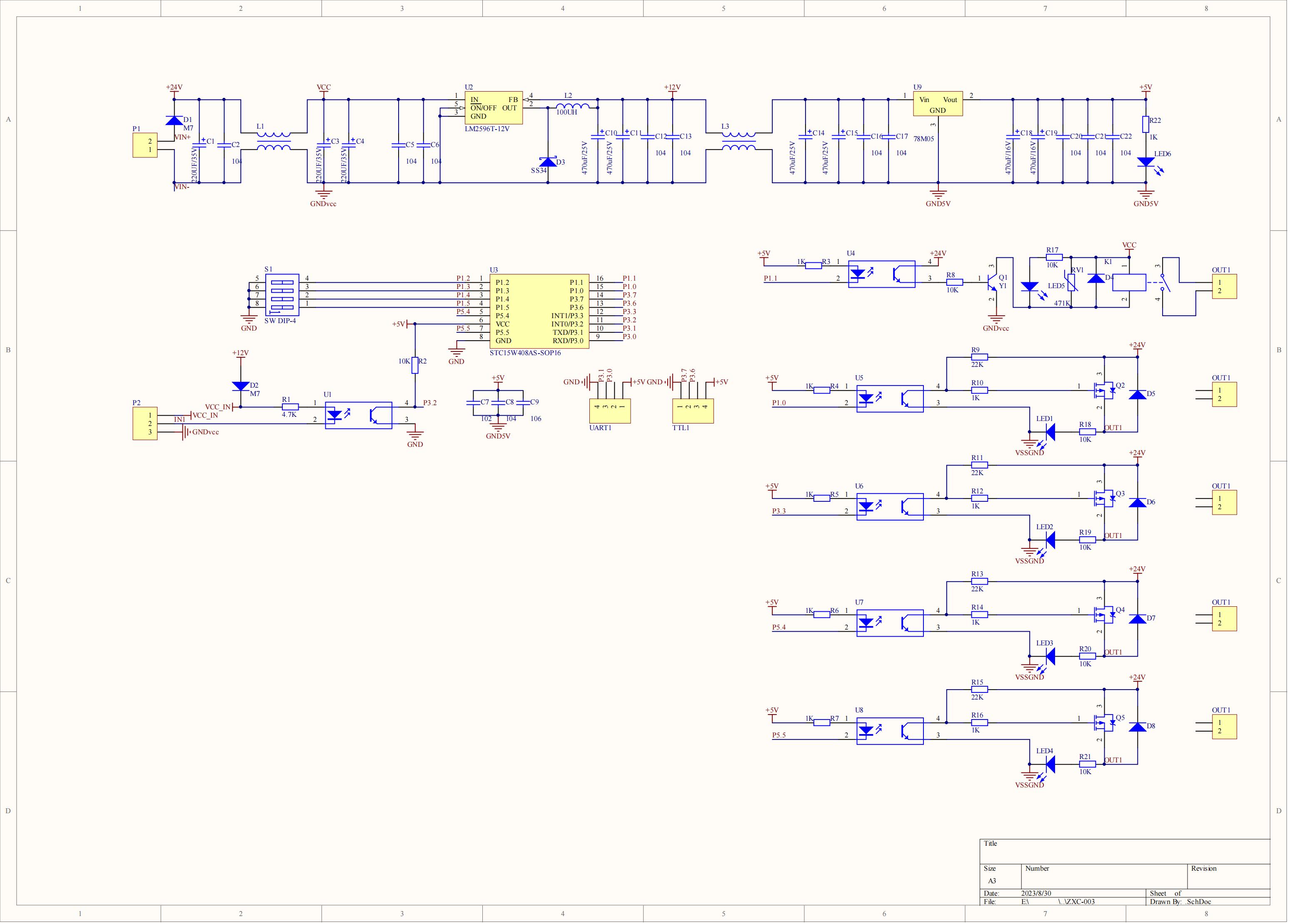
Task: Click the "LM2596T-12V" part label
Action: (487, 129)
